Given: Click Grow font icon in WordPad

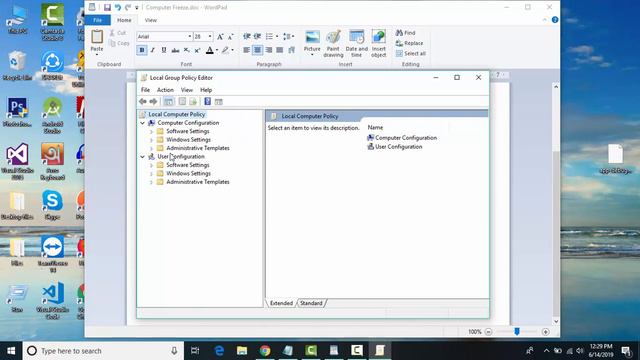Looking at the screenshot, I should coord(220,37).
